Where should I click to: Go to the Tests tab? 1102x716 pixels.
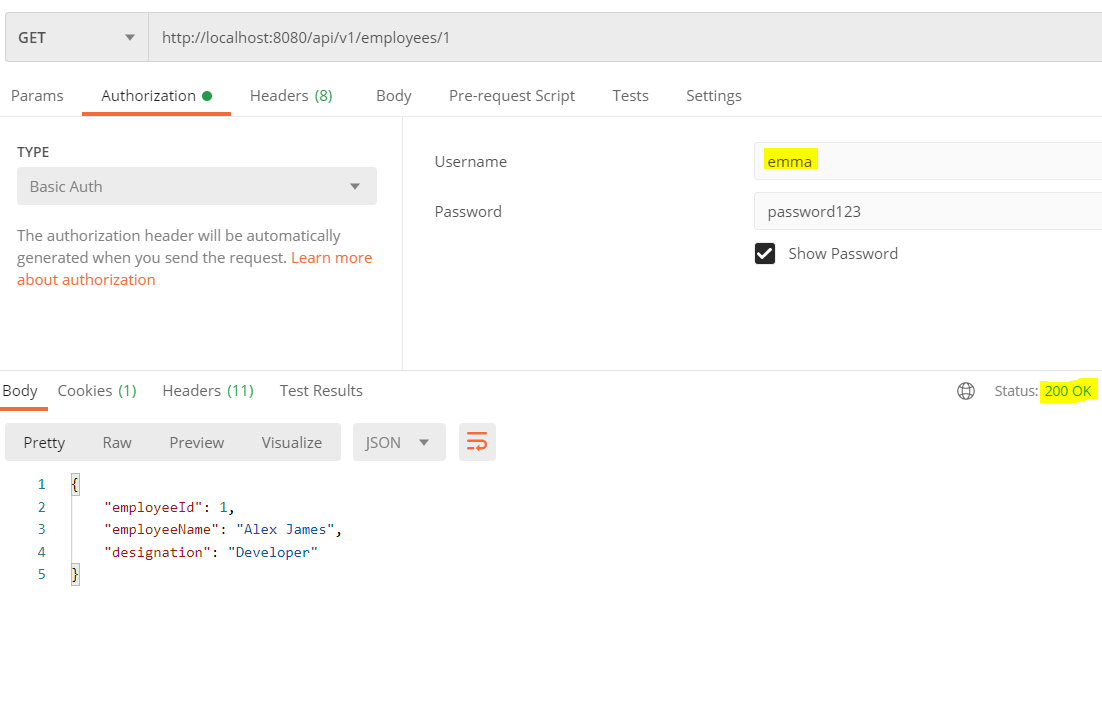(630, 96)
